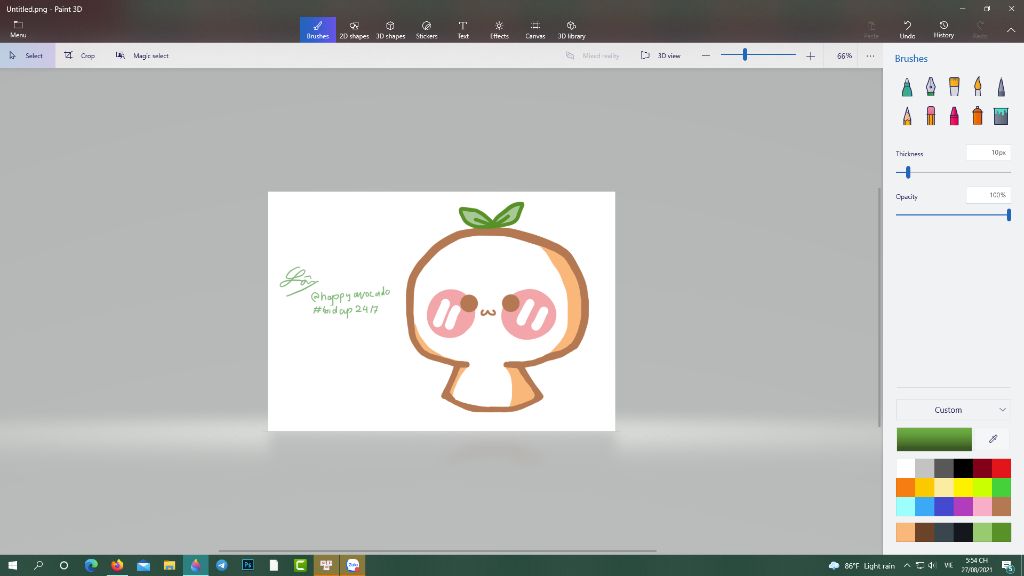Select the Calligraphy pen brush
The height and width of the screenshot is (576, 1024).
931,87
